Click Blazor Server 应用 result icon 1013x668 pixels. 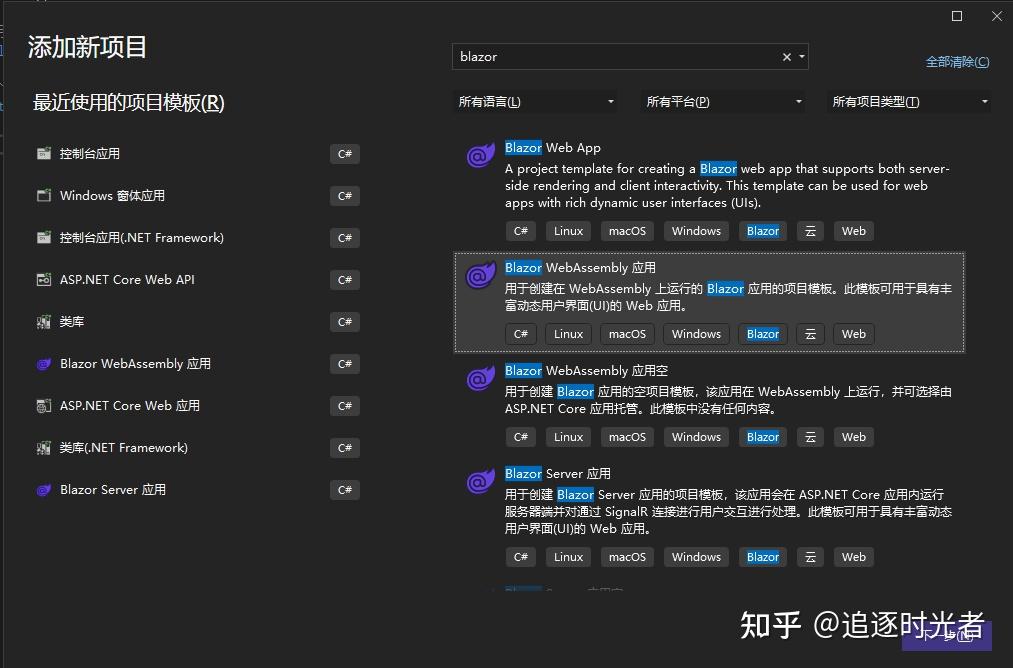coord(481,481)
